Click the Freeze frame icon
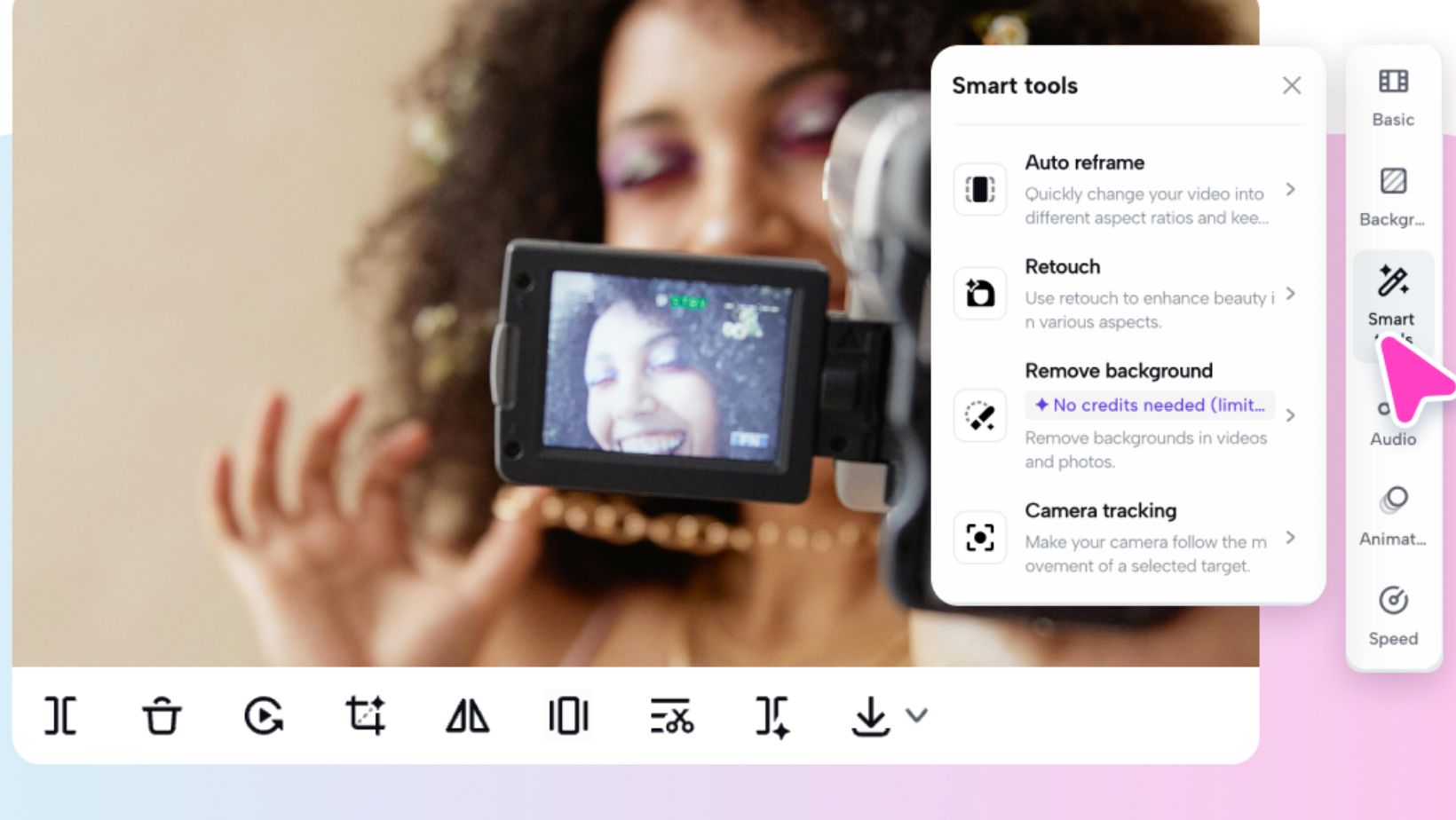Viewport: 1456px width, 820px height. [x=568, y=715]
